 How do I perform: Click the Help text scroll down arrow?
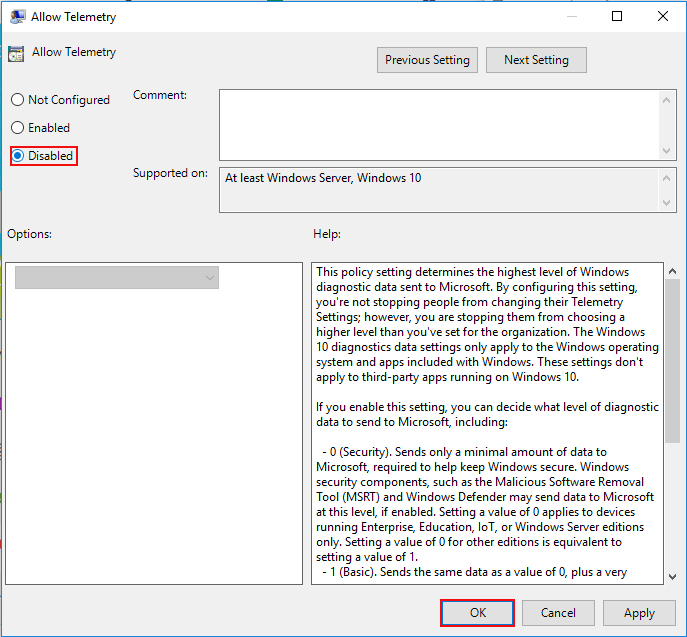pyautogui.click(x=673, y=577)
